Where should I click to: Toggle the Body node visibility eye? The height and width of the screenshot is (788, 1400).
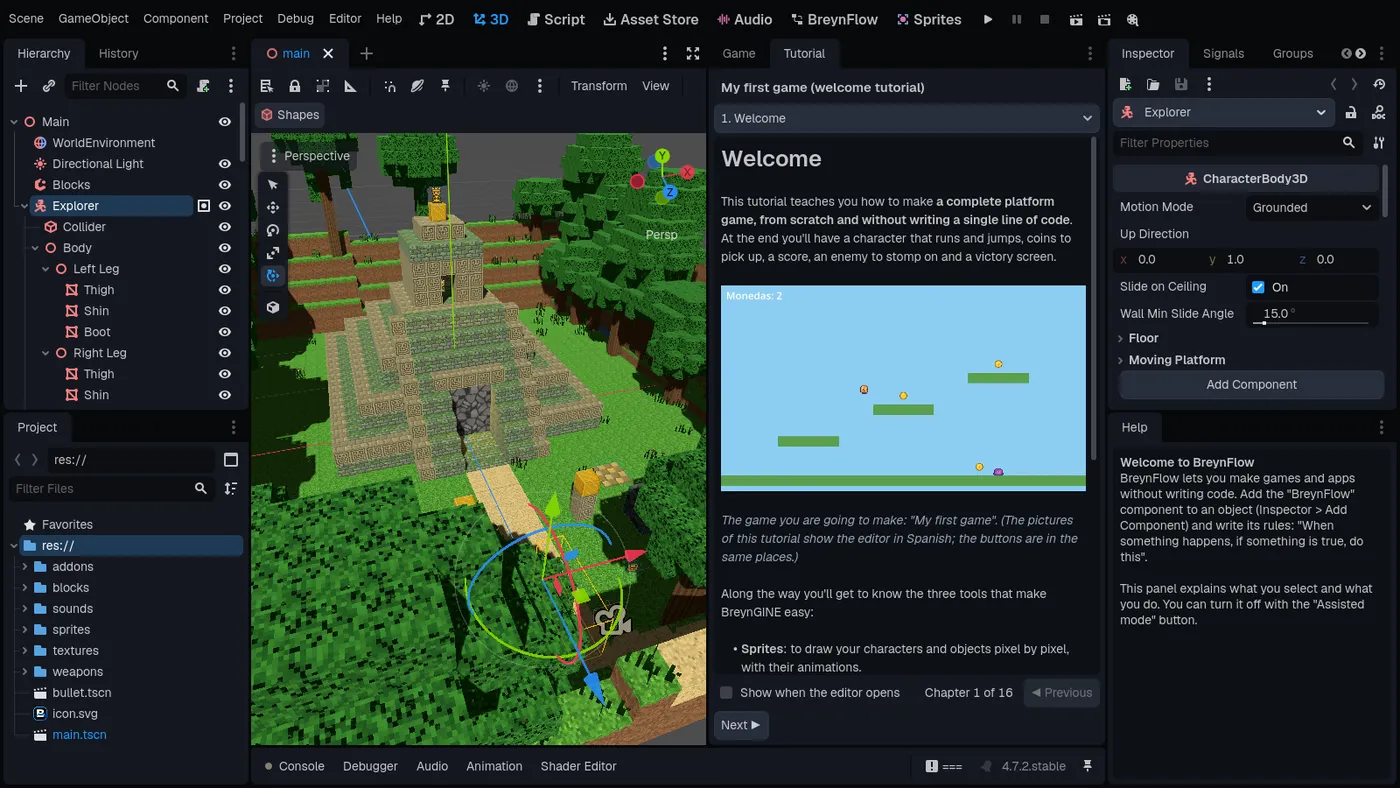pos(225,248)
